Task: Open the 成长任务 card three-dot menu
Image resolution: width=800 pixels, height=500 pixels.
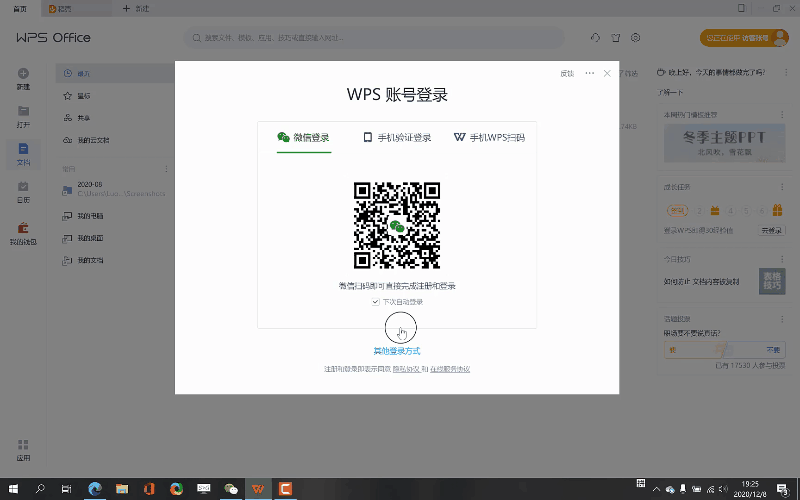Action: (x=782, y=187)
